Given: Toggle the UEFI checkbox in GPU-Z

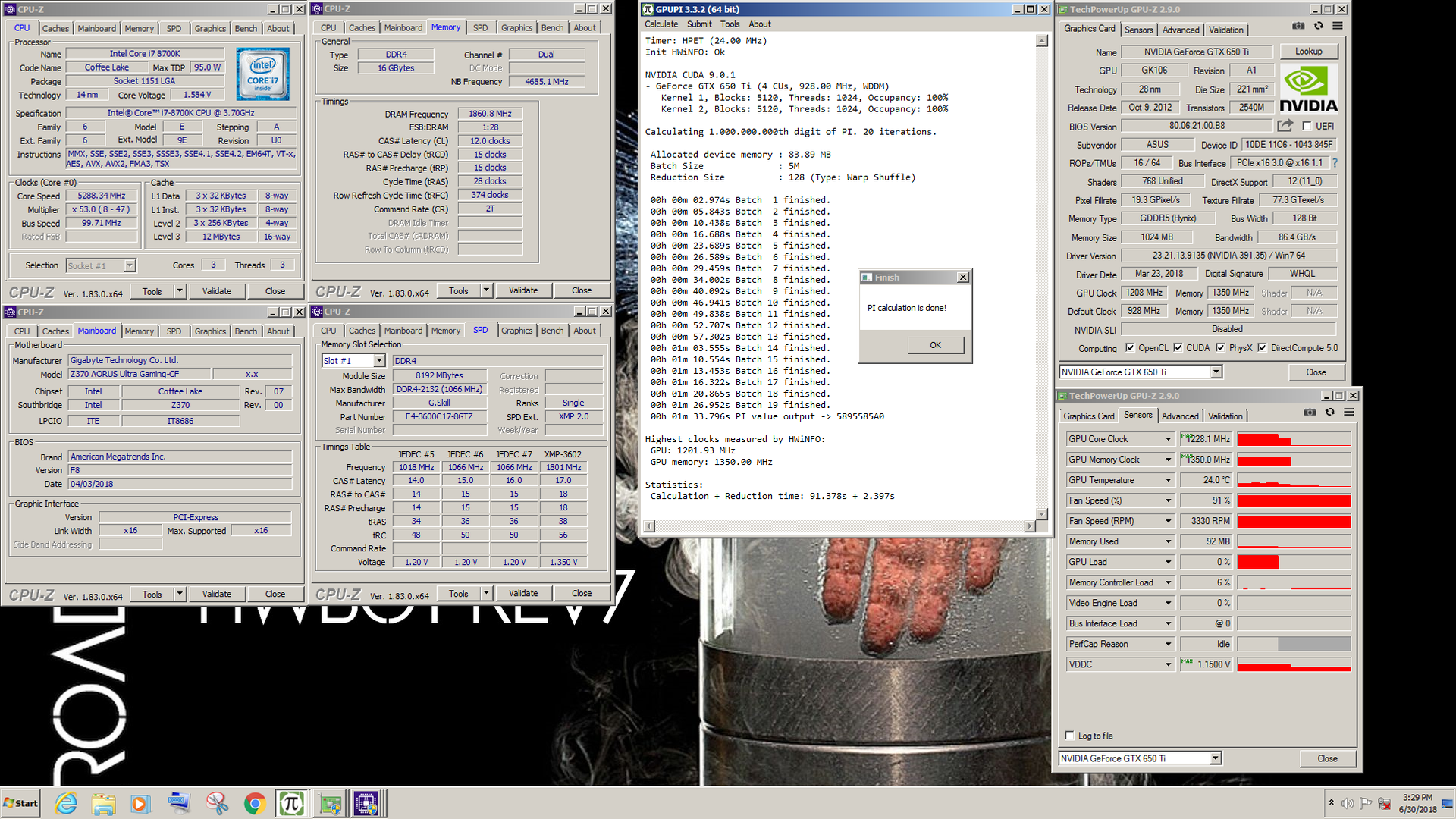Looking at the screenshot, I should [1307, 126].
